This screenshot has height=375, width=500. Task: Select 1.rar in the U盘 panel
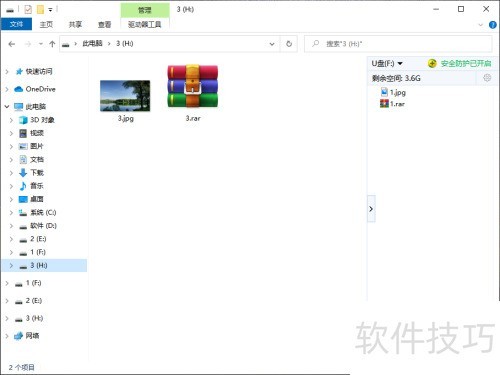392,104
